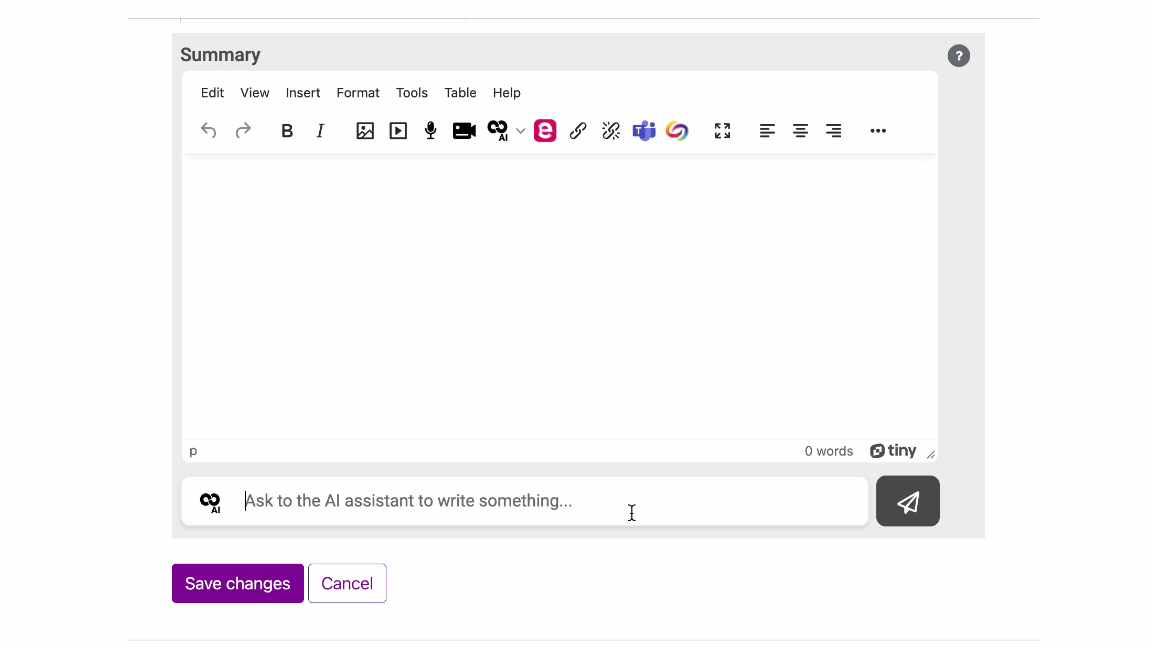Click the AI assistant prompt input field
The image size is (1152, 648).
(550, 501)
